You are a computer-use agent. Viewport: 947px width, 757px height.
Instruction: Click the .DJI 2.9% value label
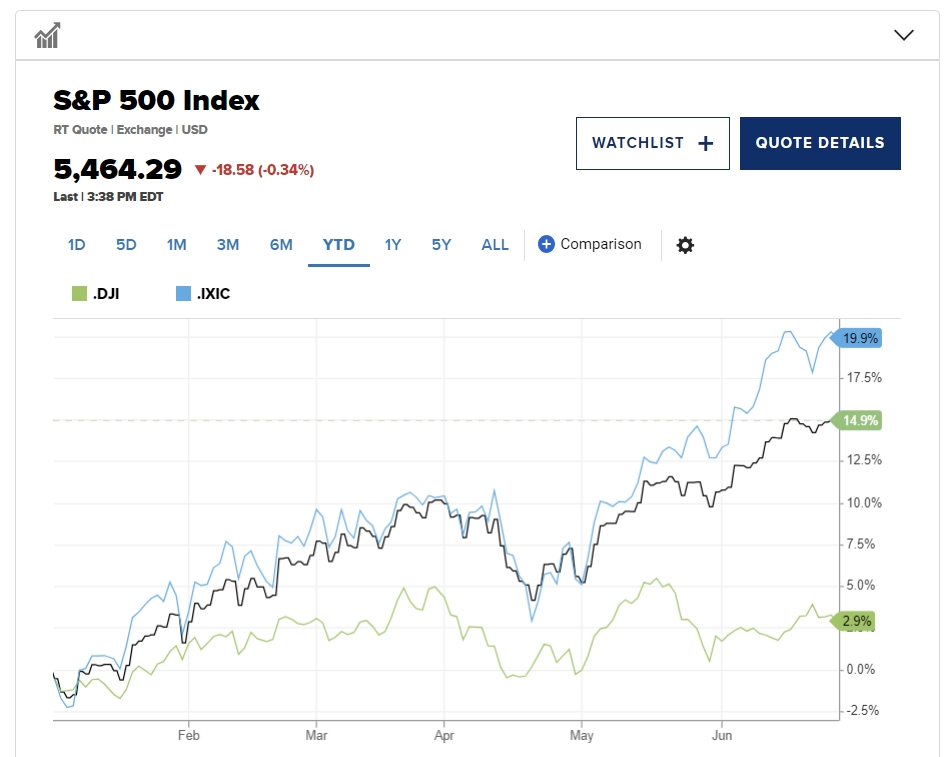coord(858,621)
